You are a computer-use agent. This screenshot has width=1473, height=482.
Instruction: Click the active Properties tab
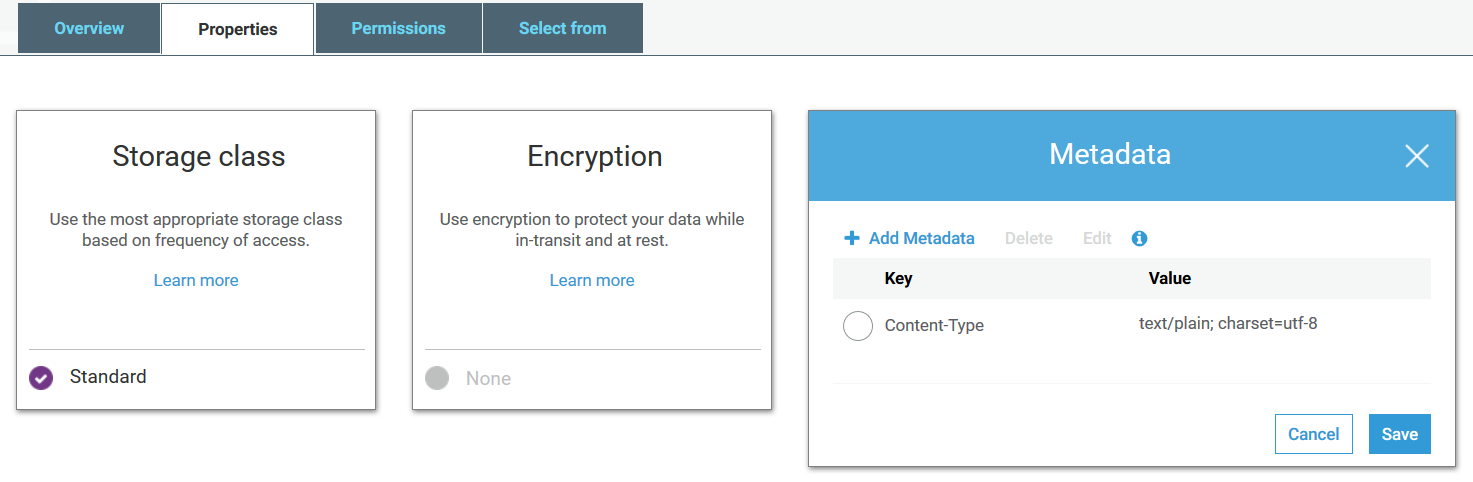(x=238, y=29)
